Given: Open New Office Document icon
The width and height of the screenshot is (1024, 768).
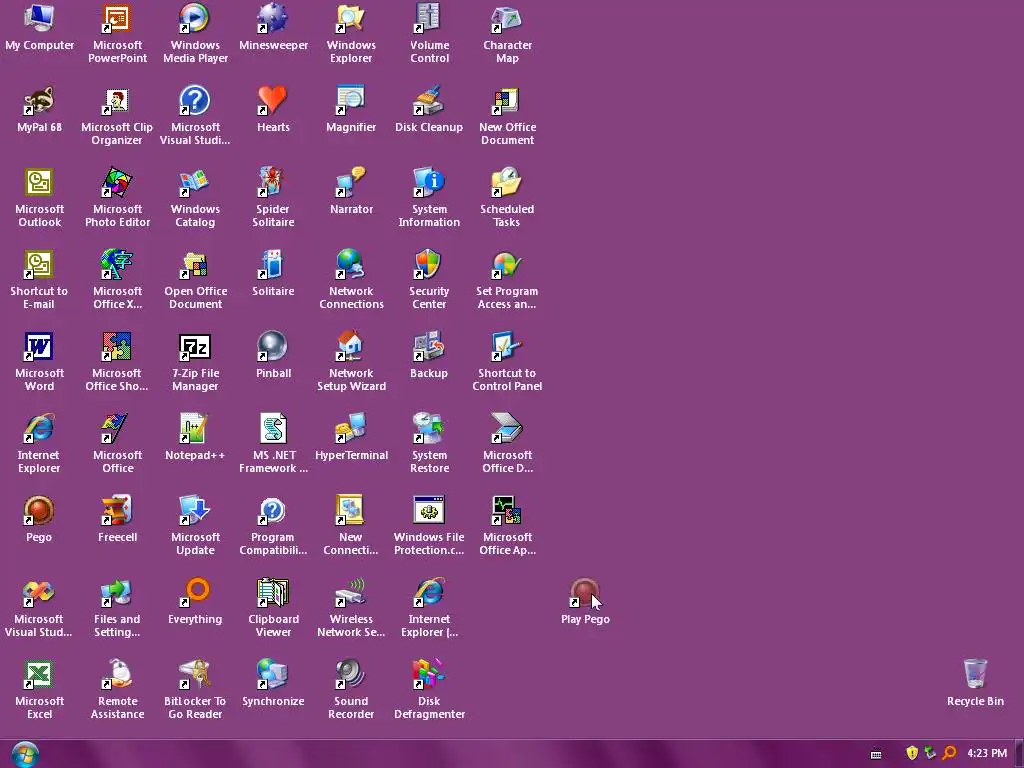Looking at the screenshot, I should coord(507,101).
